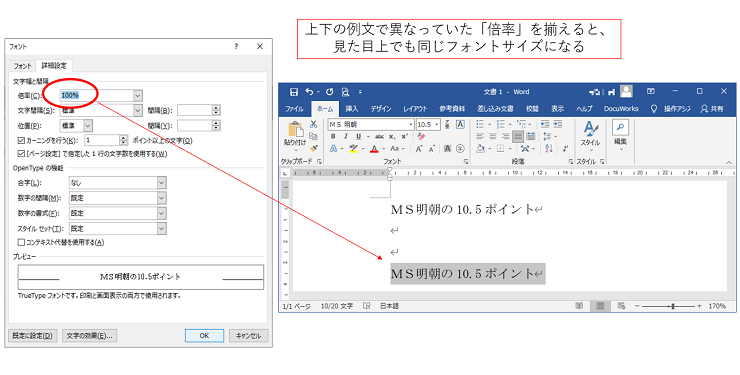Viewport: 740px width, 375px height.
Task: Sort text with A-Z sort icon
Action: coord(549,149)
